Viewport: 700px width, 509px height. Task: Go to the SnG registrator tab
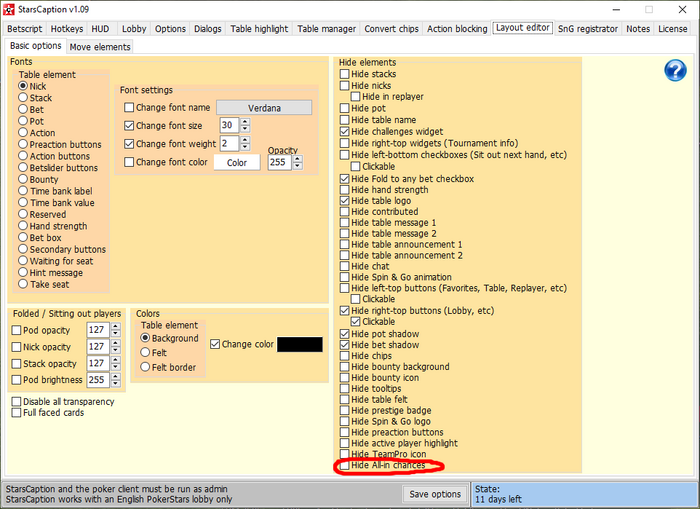click(x=587, y=29)
